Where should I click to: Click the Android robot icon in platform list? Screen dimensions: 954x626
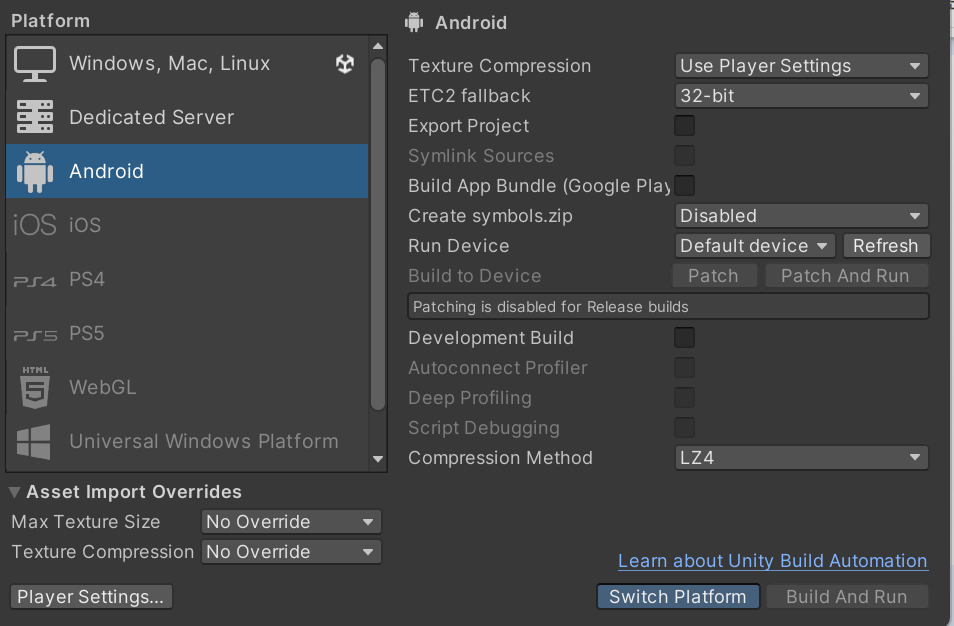click(x=35, y=172)
